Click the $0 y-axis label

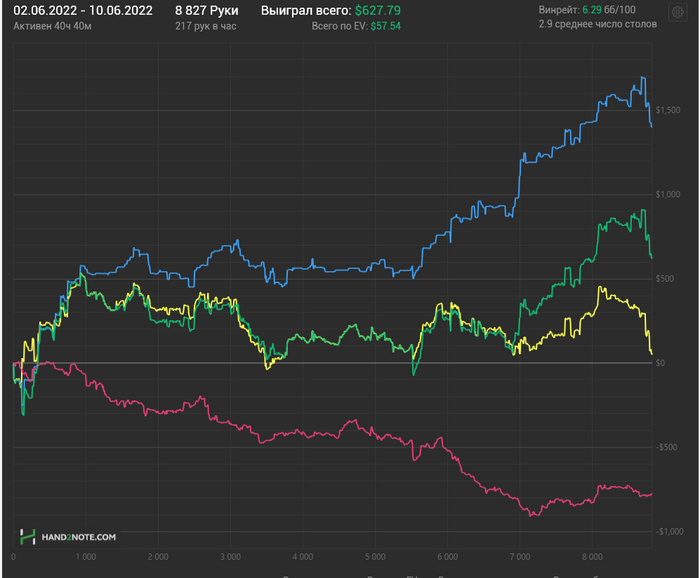tap(660, 363)
